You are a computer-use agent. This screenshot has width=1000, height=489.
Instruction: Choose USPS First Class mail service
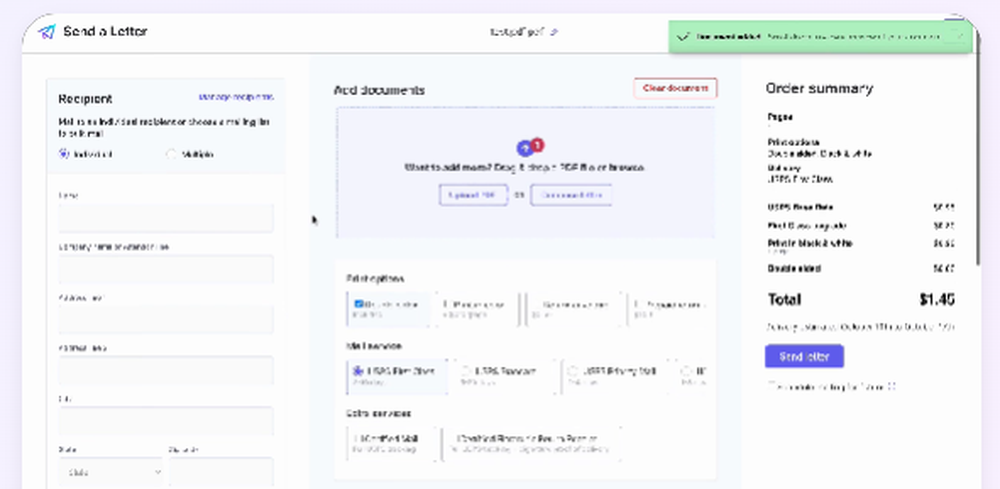(x=358, y=371)
